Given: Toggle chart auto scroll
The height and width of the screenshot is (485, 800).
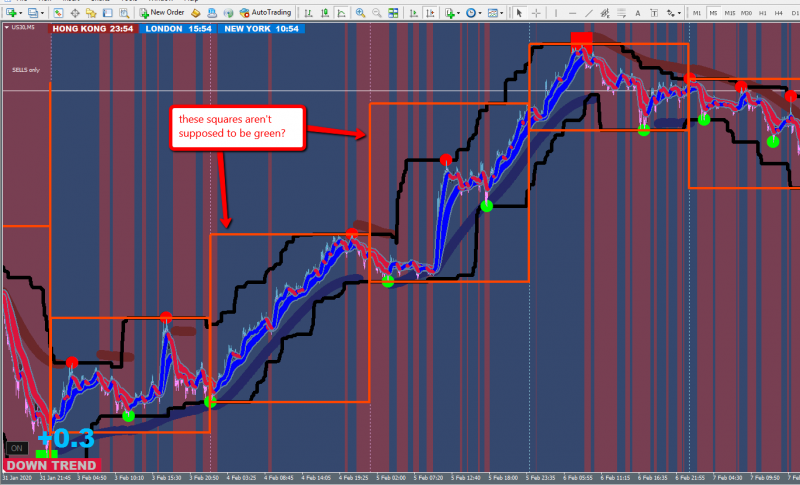Looking at the screenshot, I should 414,13.
